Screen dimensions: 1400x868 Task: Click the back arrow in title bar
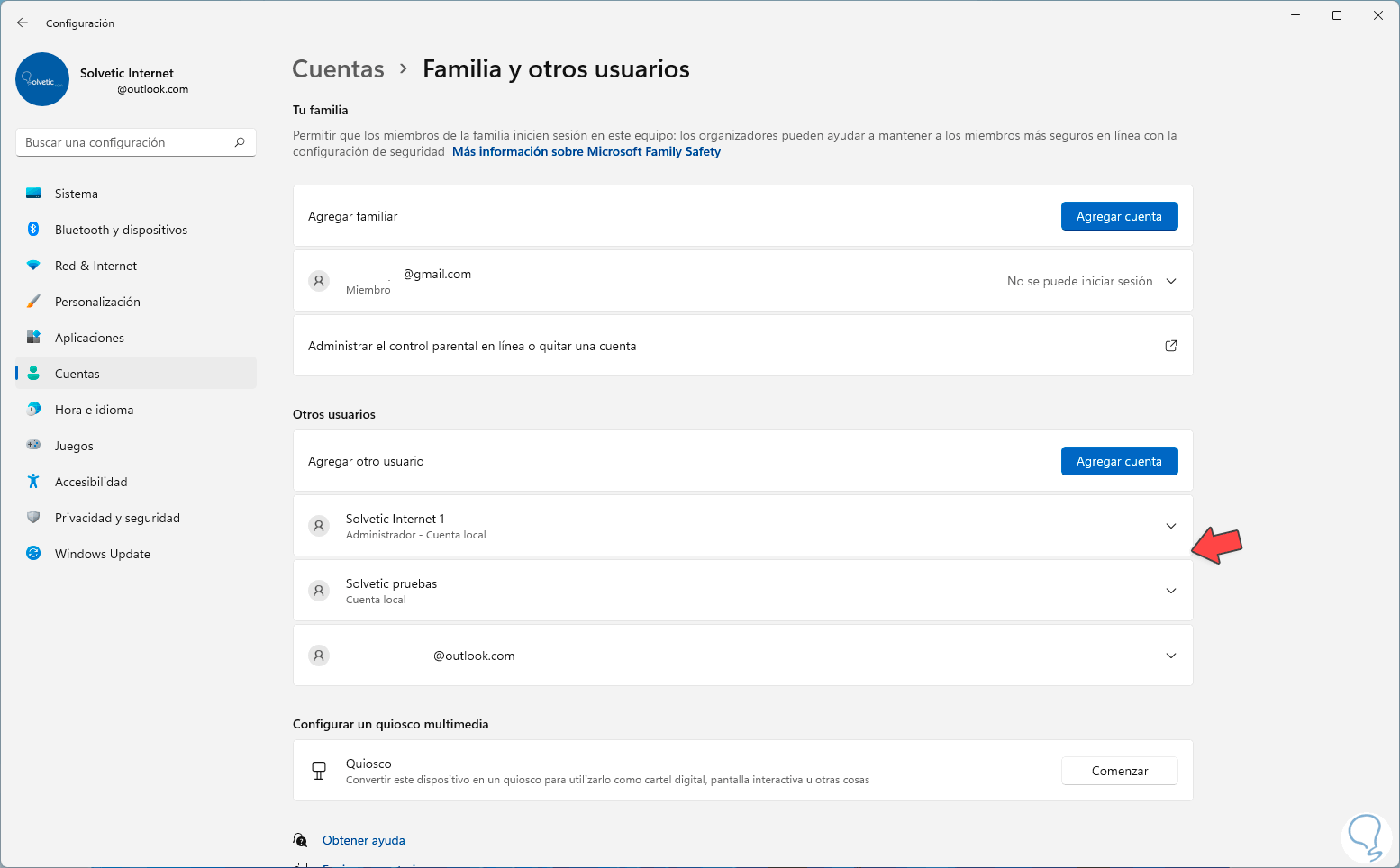coord(23,23)
